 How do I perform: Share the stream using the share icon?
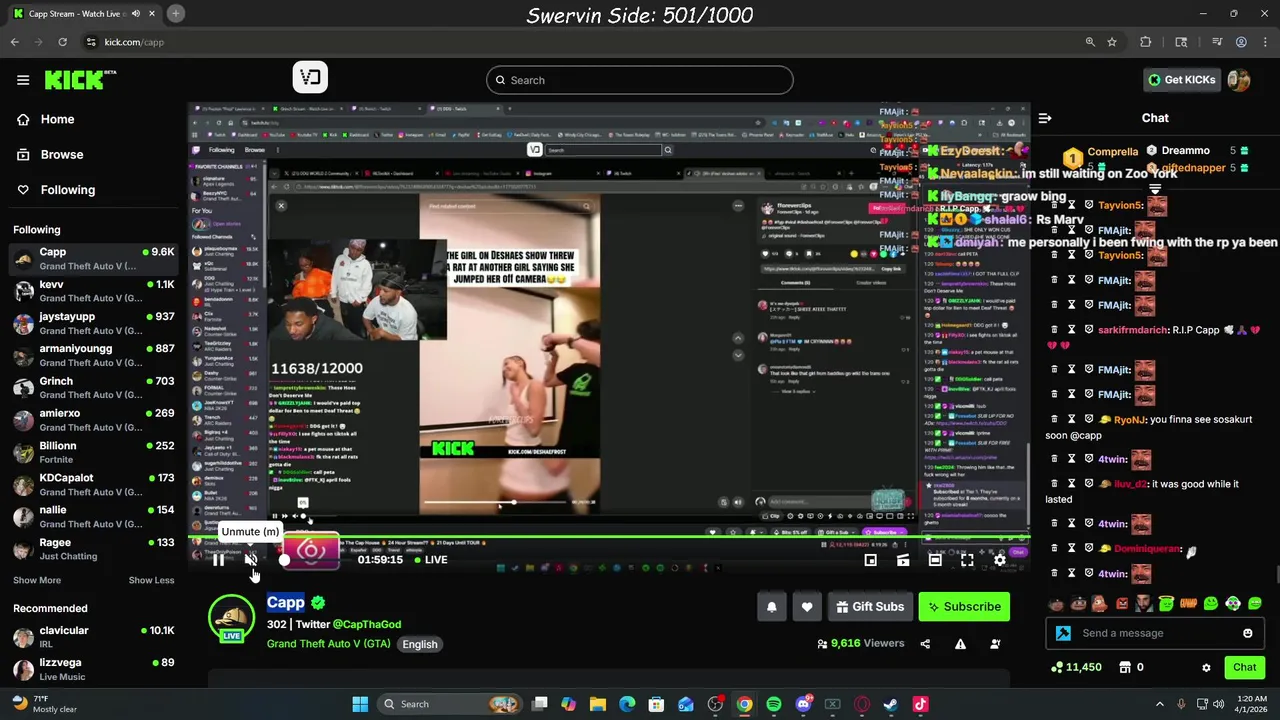[925, 644]
